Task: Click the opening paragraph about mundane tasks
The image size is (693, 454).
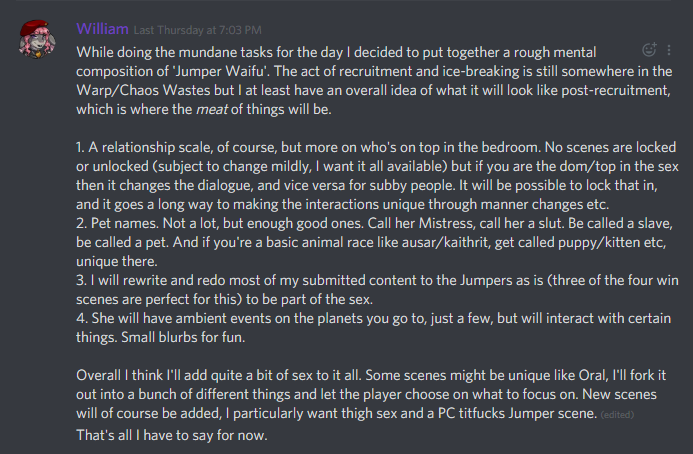Action: (374, 80)
